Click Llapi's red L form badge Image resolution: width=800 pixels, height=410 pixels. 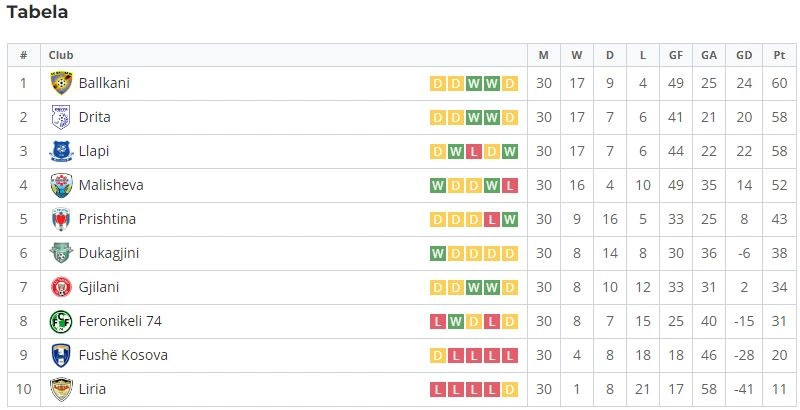[473, 151]
